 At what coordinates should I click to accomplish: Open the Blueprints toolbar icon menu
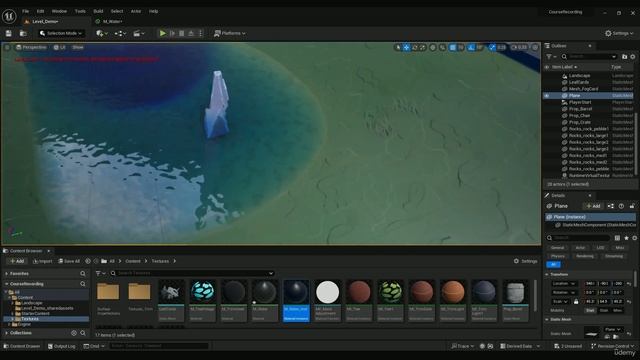(120, 33)
